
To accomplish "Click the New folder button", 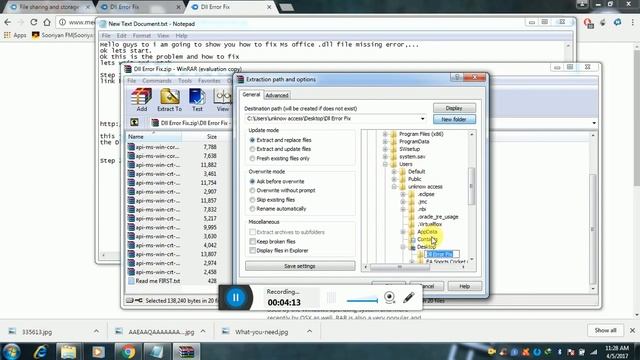I will click(x=454, y=120).
